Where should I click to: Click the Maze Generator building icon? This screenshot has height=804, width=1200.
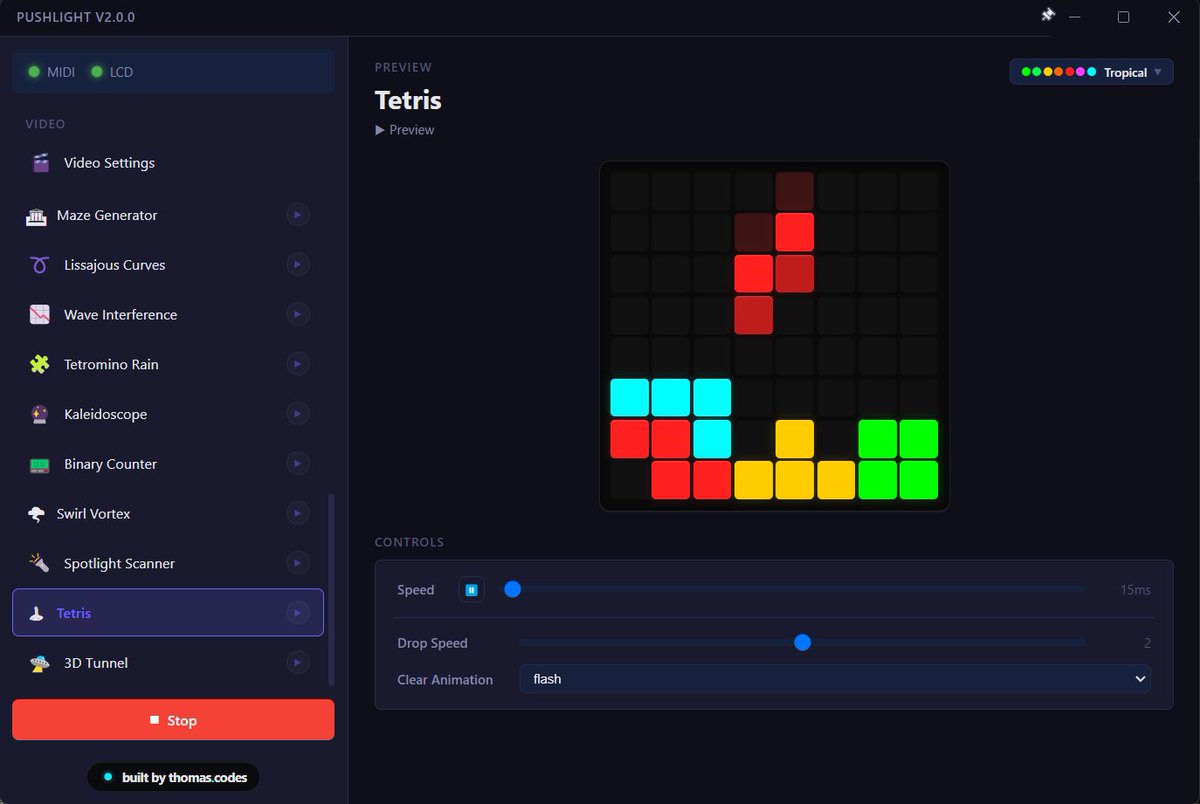[36, 216]
